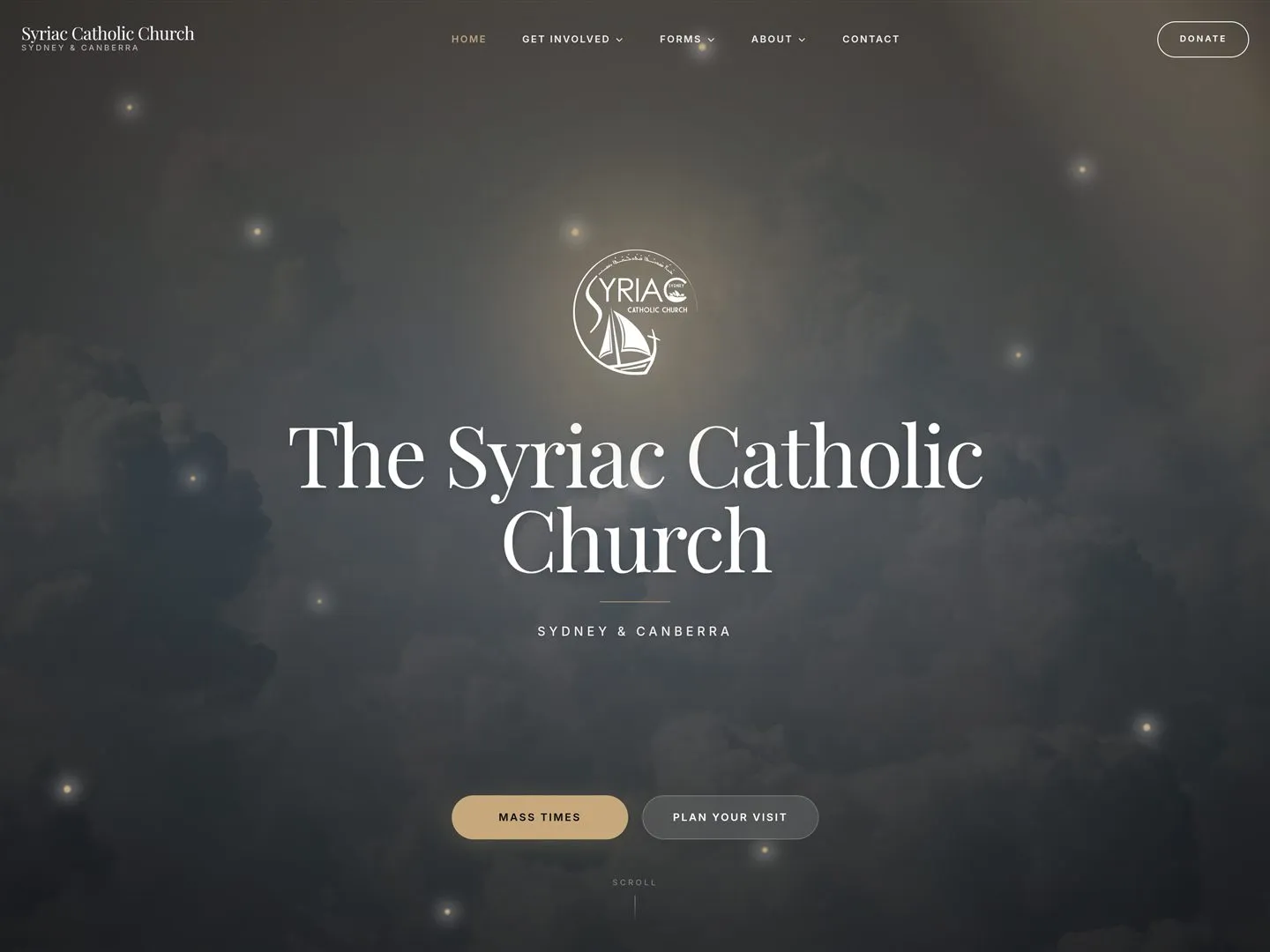The image size is (1270, 952).
Task: Expand the Get Involved chevron
Action: point(619,40)
